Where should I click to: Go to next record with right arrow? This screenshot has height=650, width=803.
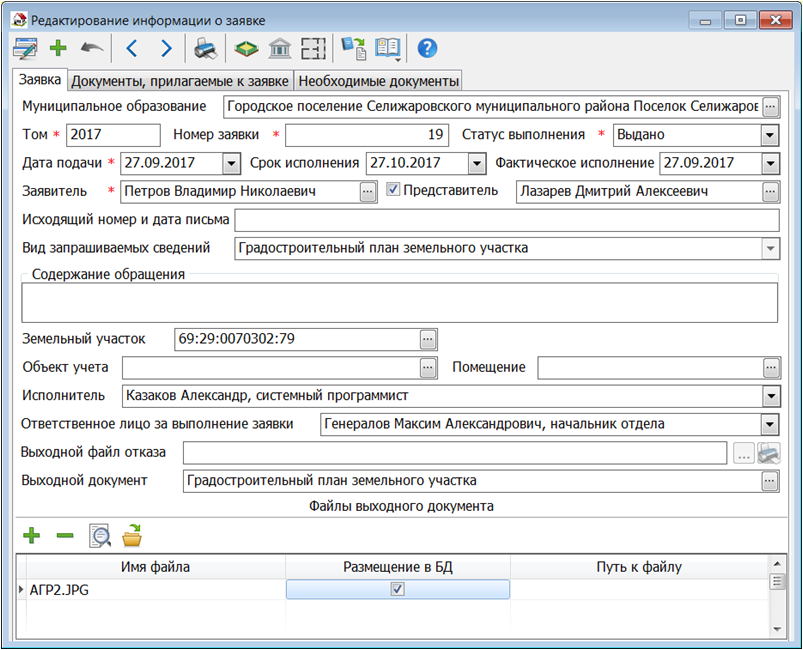tap(165, 48)
